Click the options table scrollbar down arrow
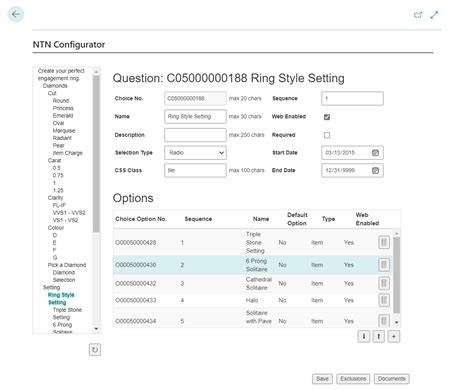This screenshot has width=474, height=390. coord(396,322)
